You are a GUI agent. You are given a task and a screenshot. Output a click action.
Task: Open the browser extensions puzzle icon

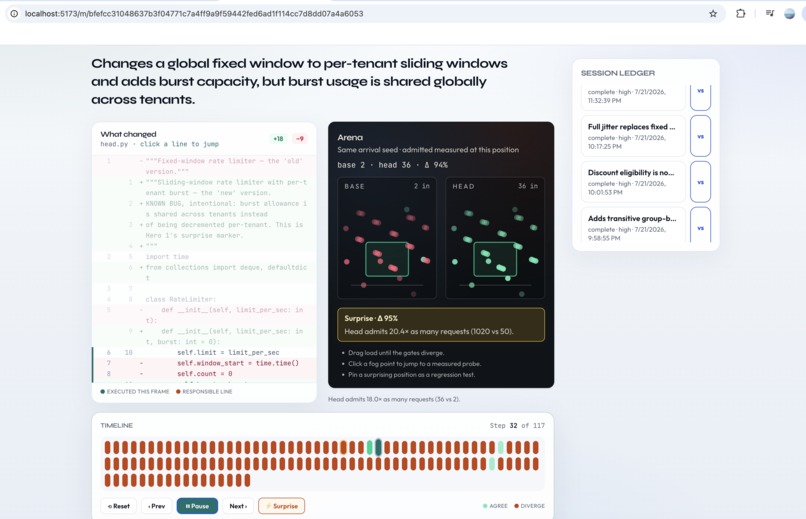tap(741, 14)
